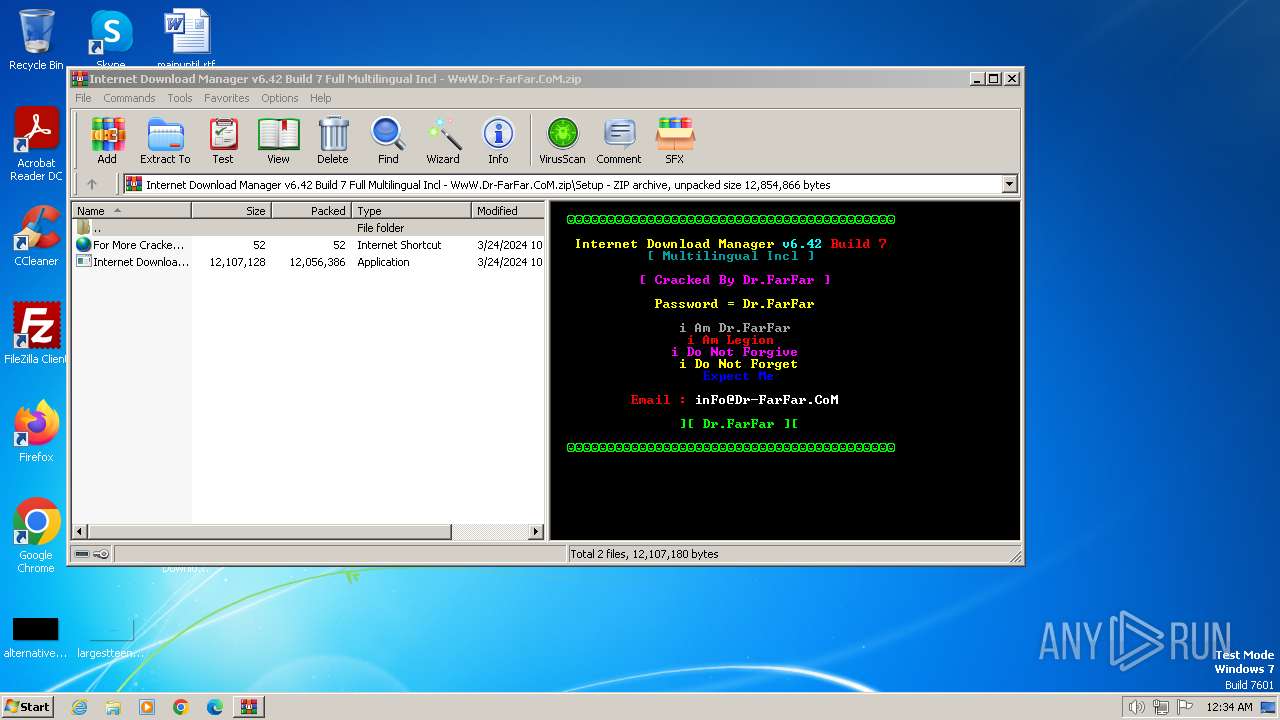
Task: Expand the archive path dropdown
Action: click(1009, 184)
